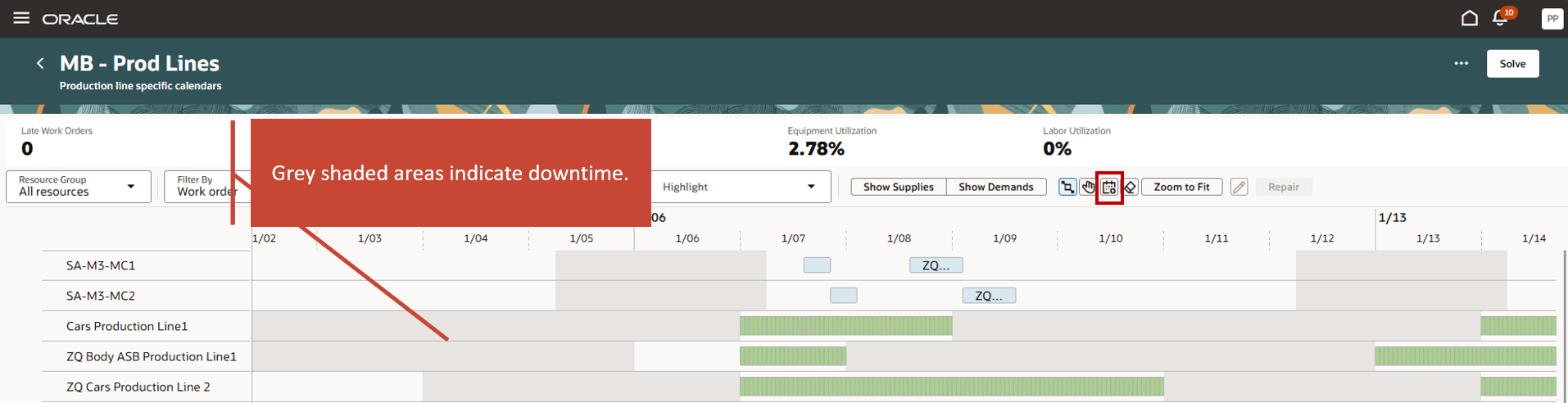Toggle Show Supplies

pyautogui.click(x=899, y=187)
